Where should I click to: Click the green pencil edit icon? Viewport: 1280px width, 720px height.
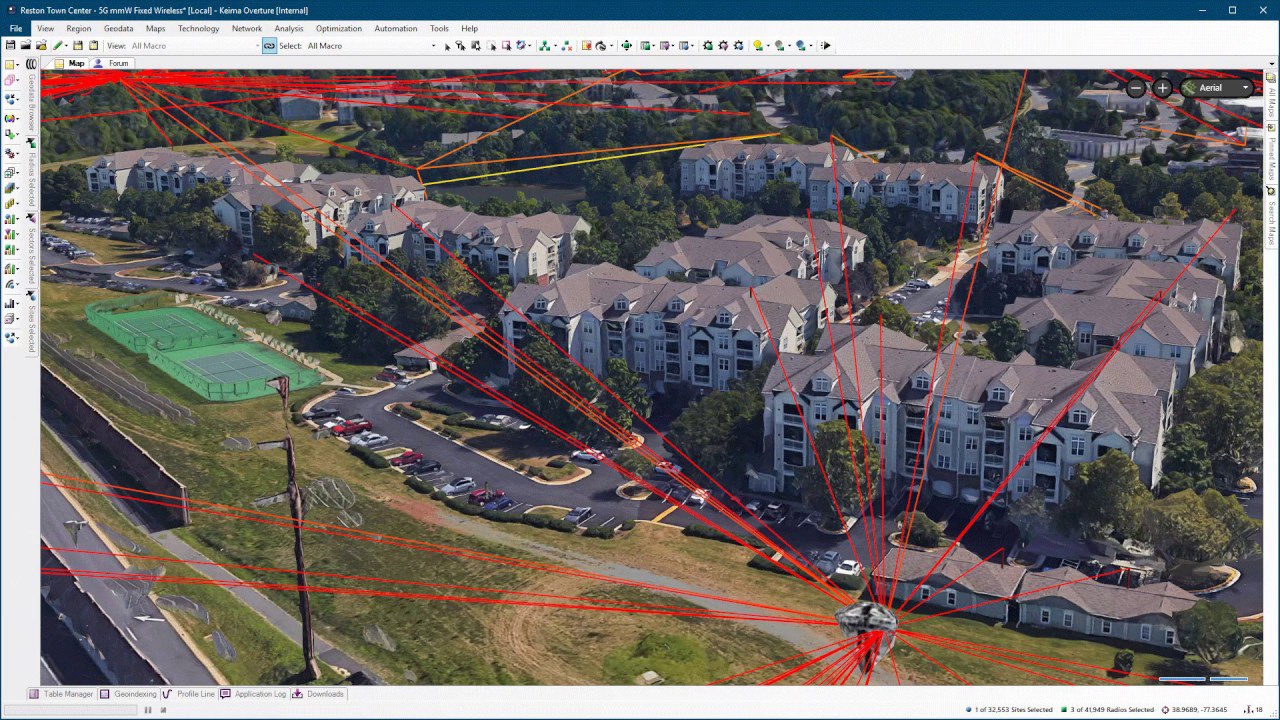58,45
